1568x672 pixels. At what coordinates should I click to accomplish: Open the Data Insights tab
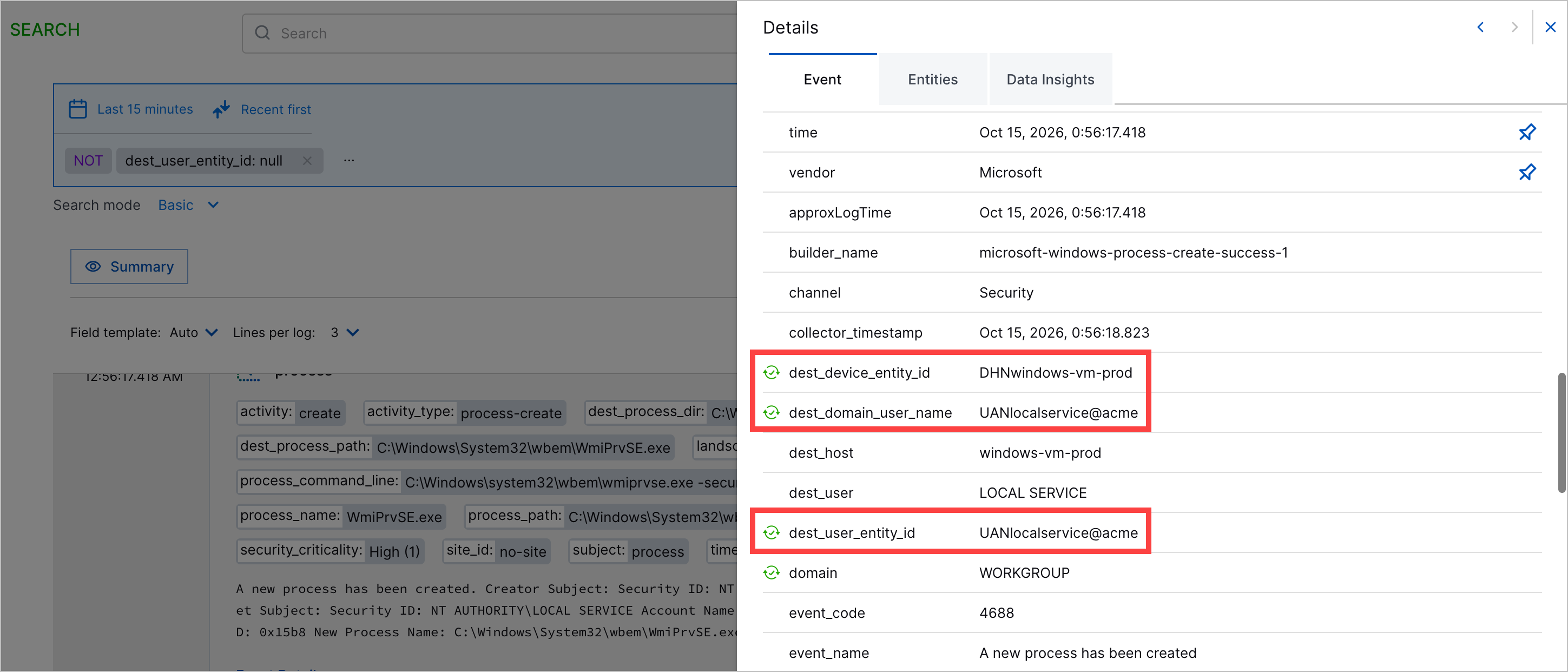[1050, 79]
